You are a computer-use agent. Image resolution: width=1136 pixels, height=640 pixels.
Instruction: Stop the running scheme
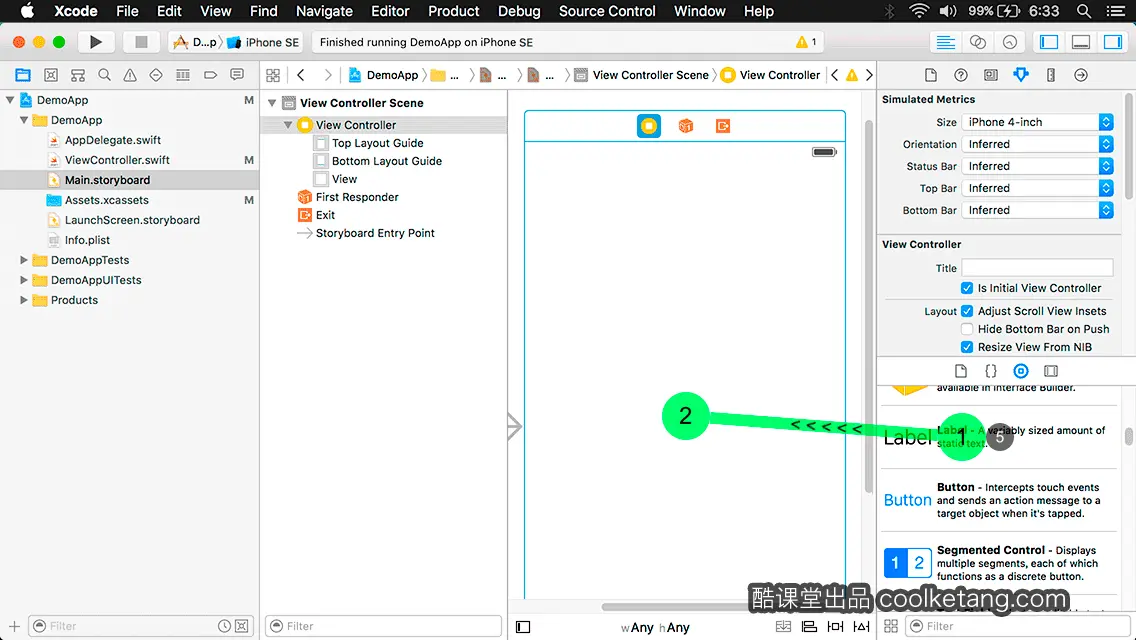[x=141, y=42]
